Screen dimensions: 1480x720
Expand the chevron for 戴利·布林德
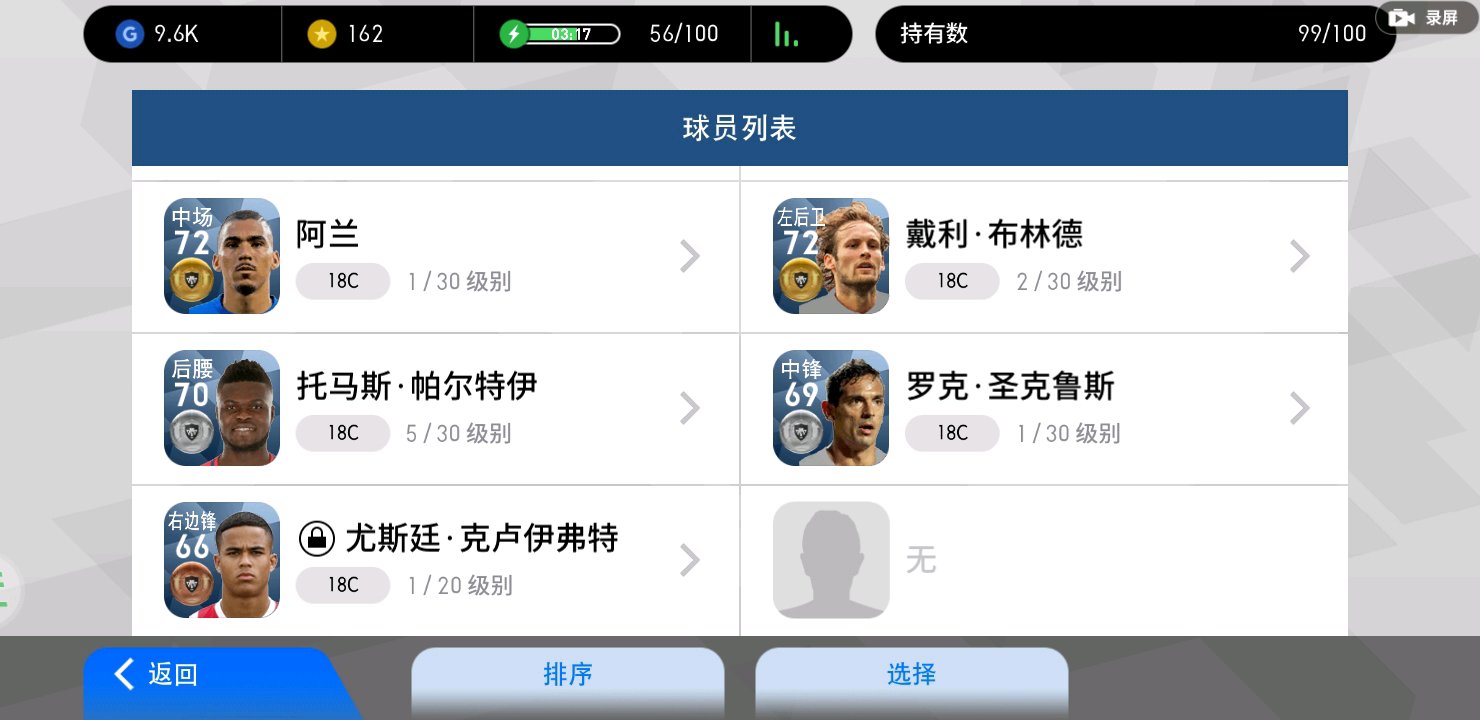pyautogui.click(x=1299, y=256)
